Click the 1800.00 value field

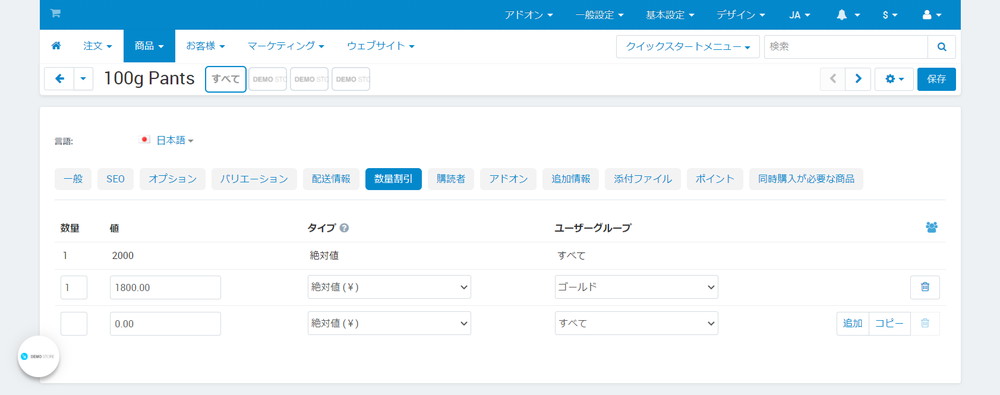165,287
